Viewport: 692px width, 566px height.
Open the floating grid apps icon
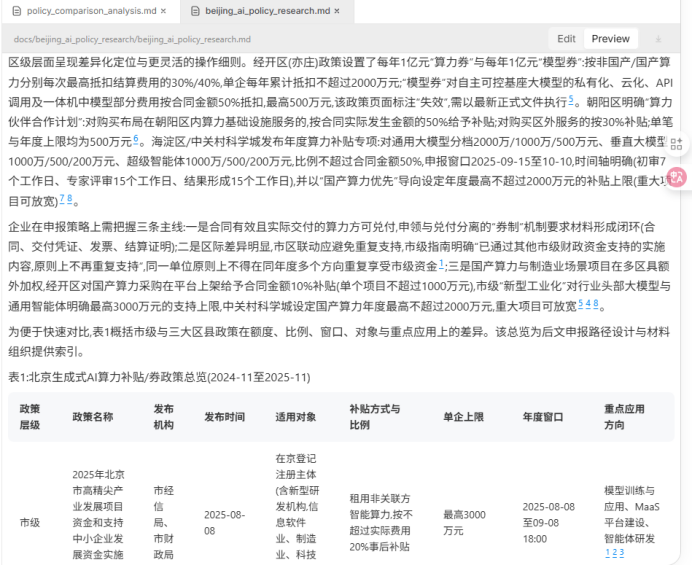tap(679, 144)
